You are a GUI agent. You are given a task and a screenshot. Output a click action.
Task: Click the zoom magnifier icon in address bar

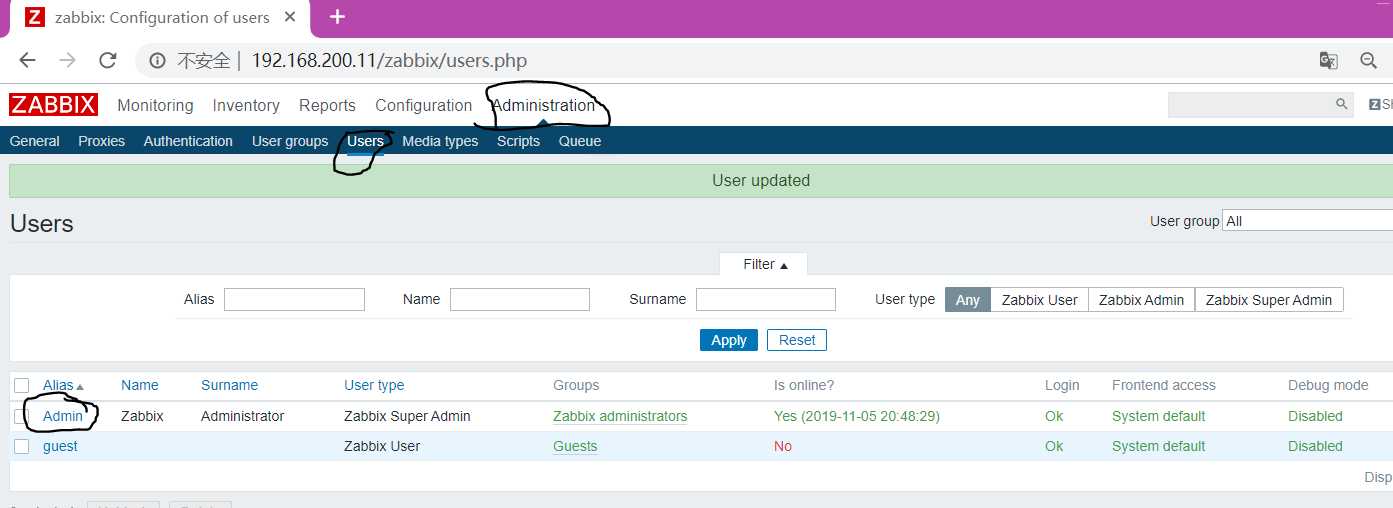click(1369, 61)
